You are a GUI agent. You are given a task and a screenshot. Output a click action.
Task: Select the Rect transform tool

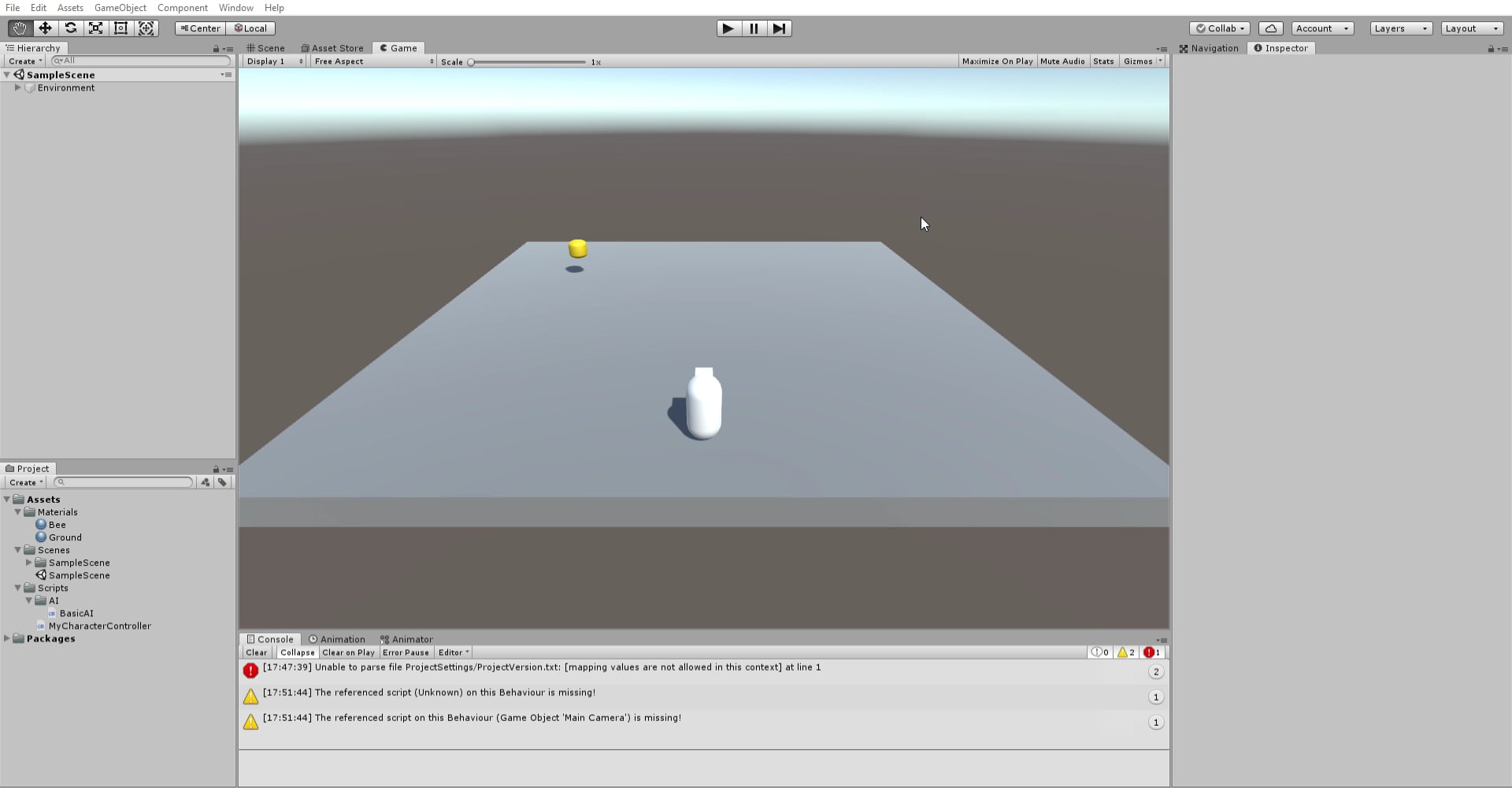pos(121,28)
